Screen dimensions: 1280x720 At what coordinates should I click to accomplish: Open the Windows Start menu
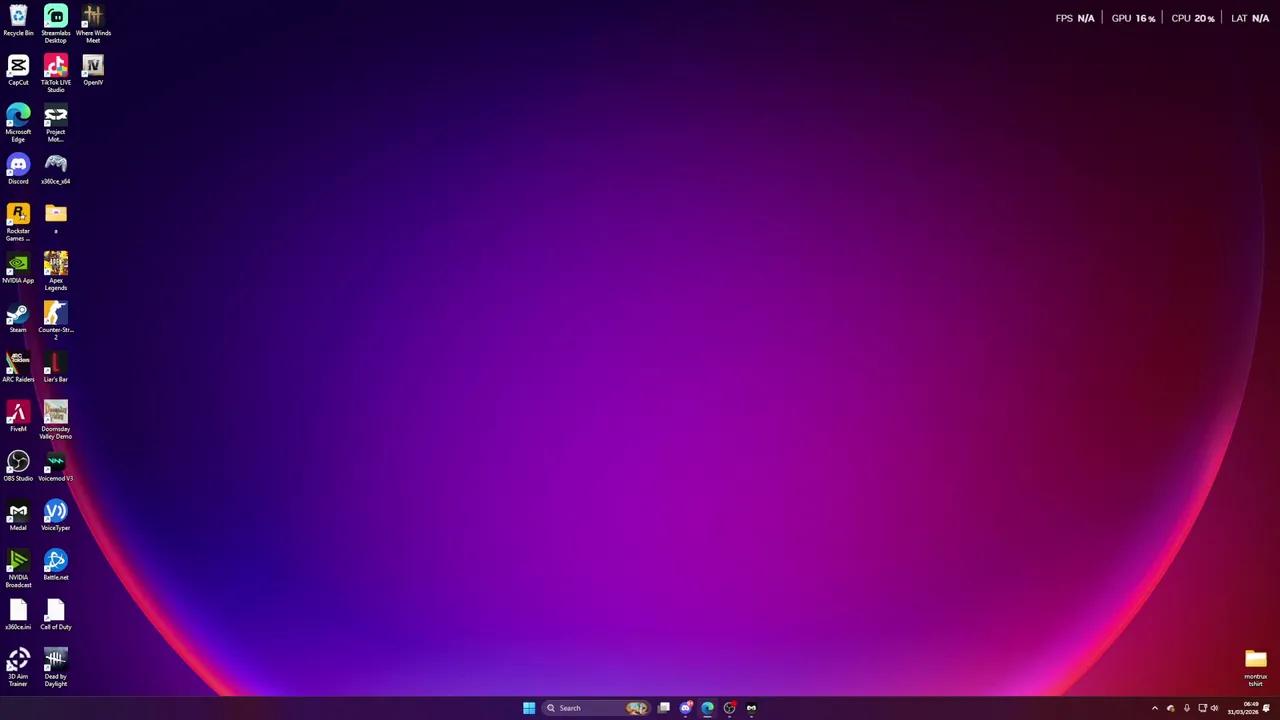coord(529,708)
